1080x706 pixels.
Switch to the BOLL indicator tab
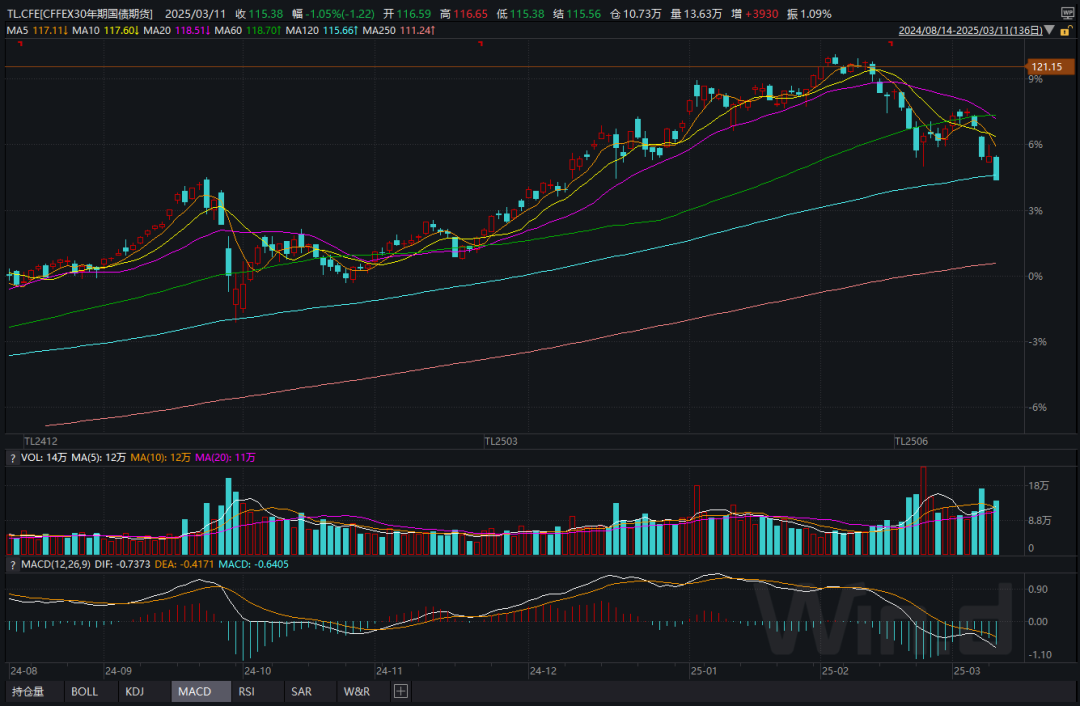pos(85,691)
